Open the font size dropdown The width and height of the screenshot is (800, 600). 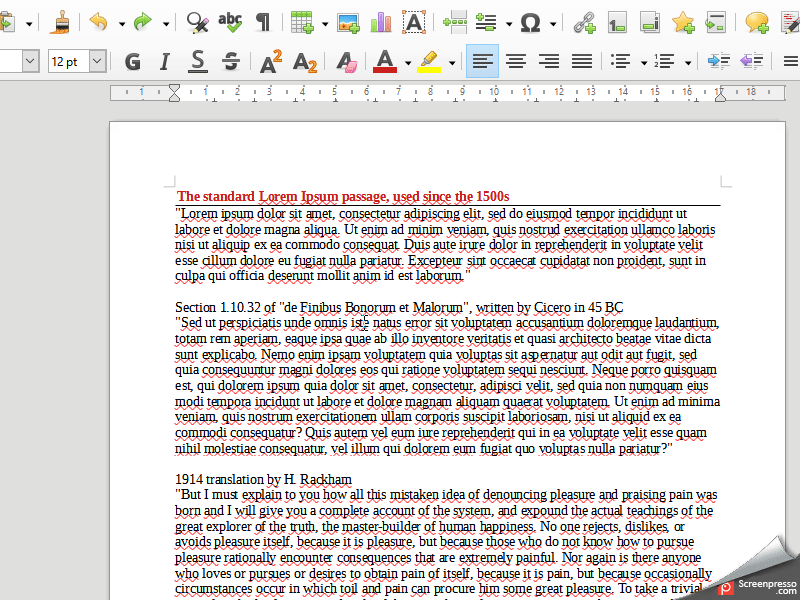(x=97, y=62)
